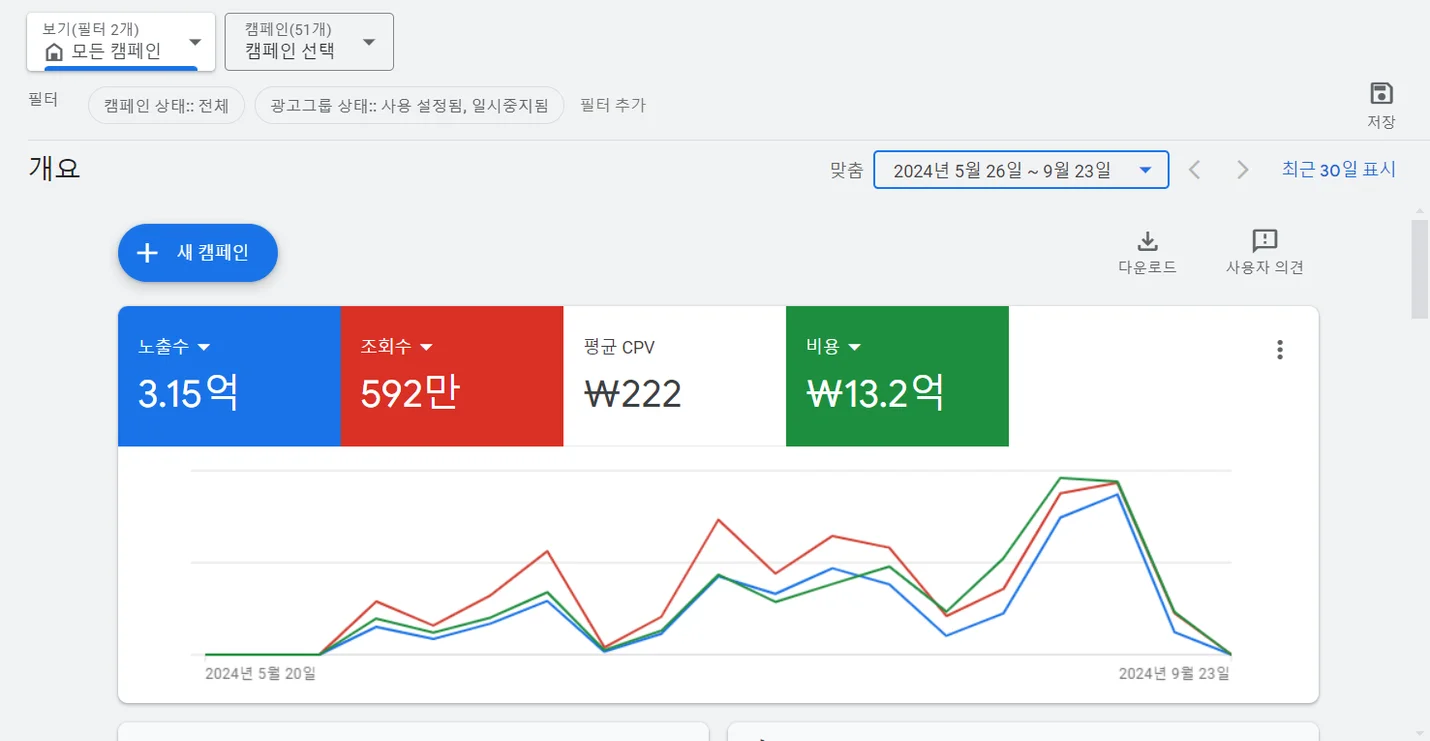Open the three-dot chart options menu
Image resolution: width=1430 pixels, height=741 pixels.
(1280, 350)
